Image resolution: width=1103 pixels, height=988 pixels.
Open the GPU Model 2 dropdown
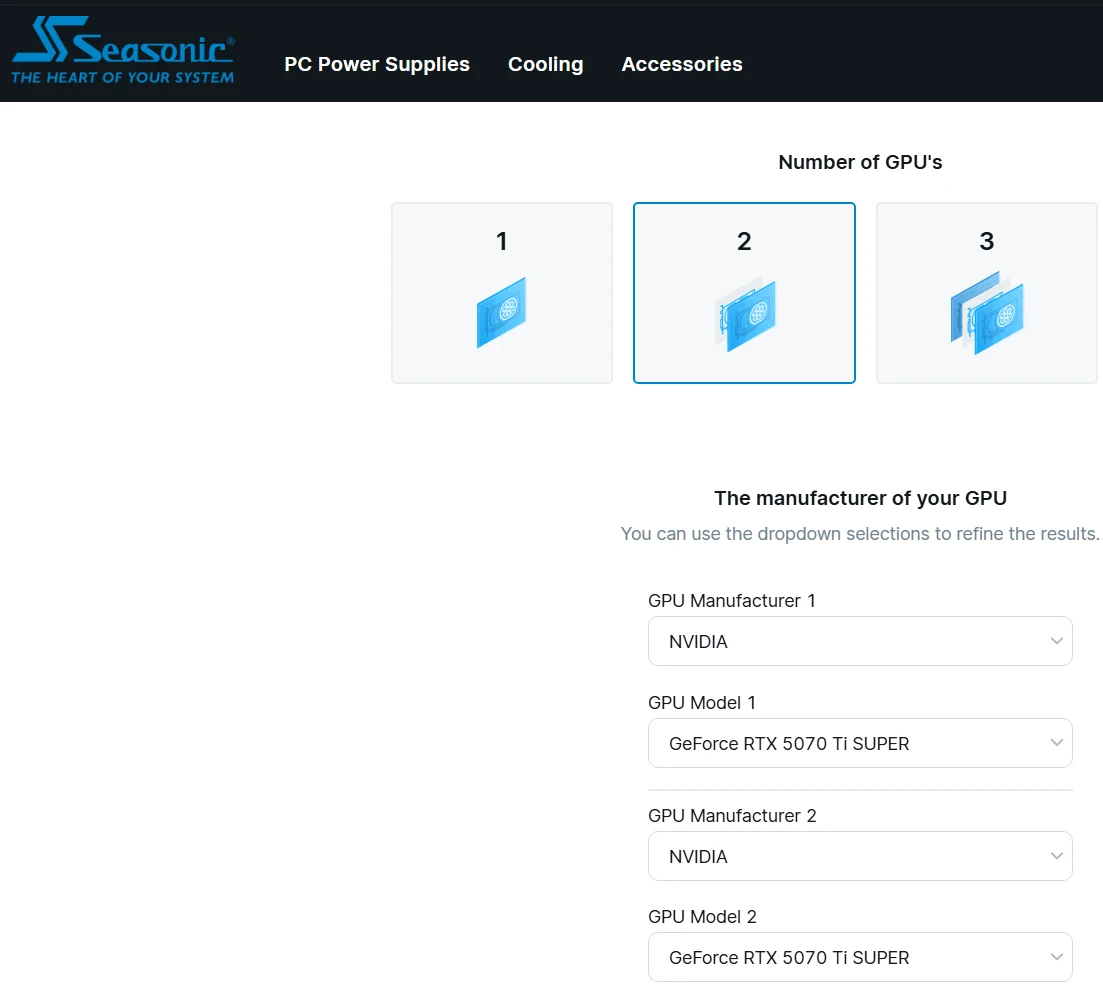(860, 958)
